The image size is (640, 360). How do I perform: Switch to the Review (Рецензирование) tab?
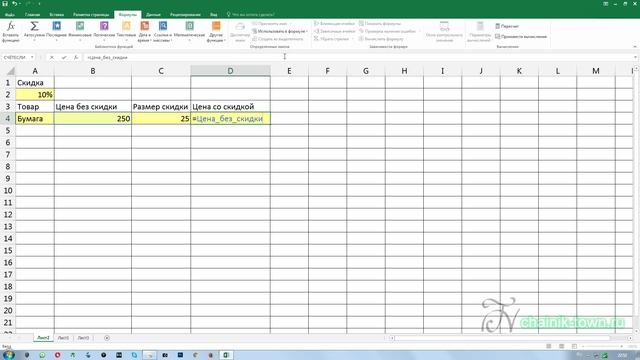tap(185, 15)
